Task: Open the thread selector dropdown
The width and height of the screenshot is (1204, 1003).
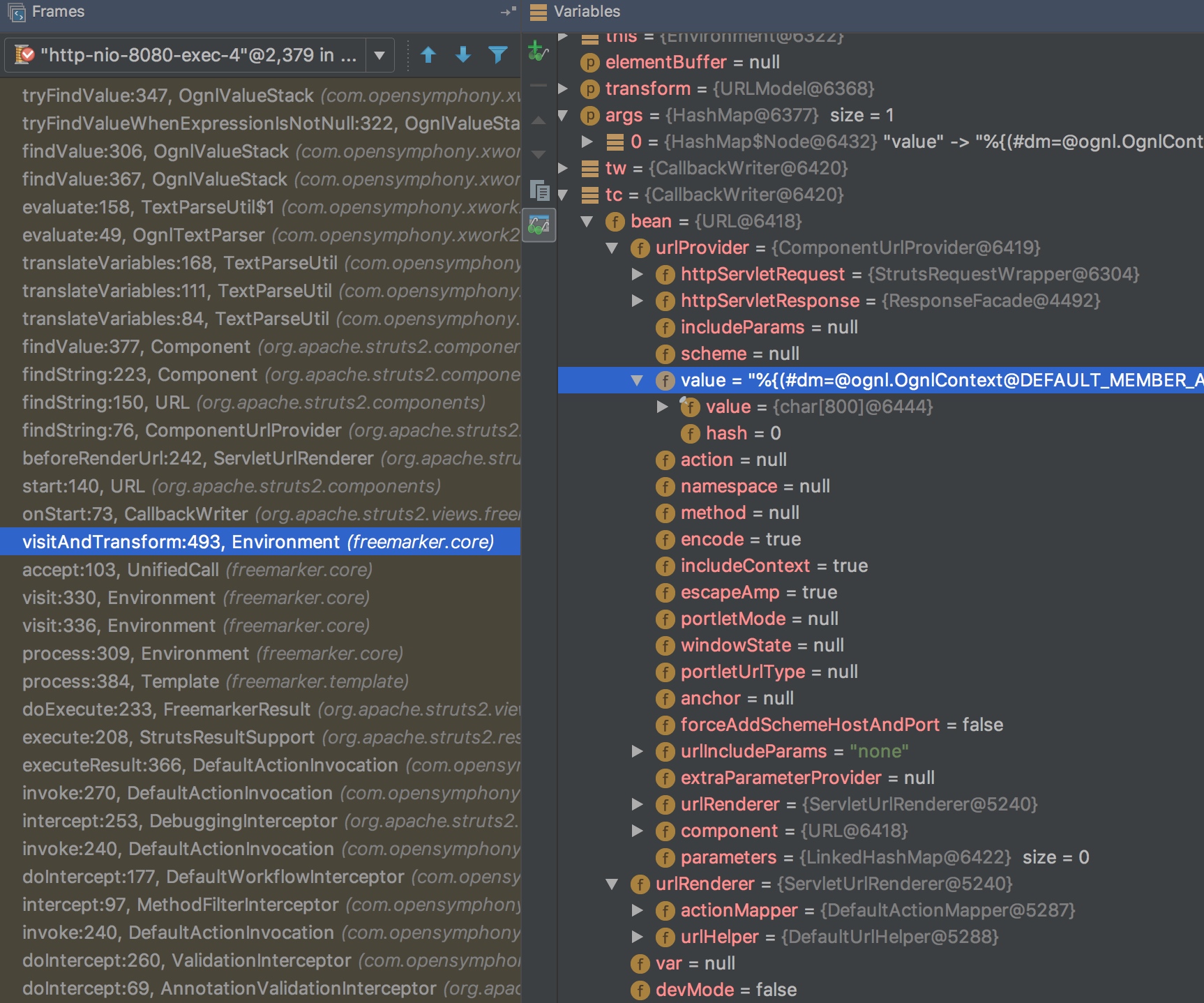Action: click(x=379, y=55)
